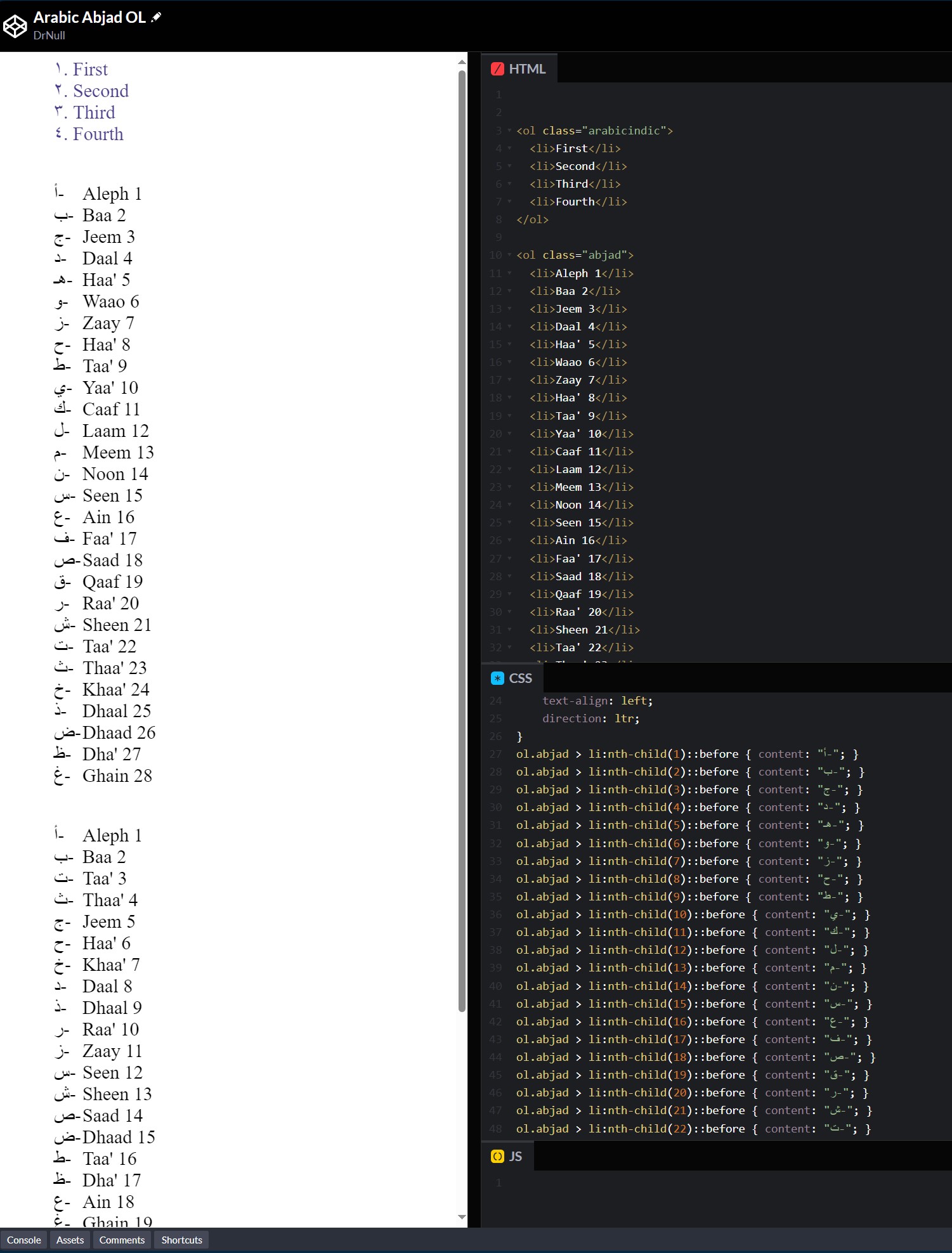Open the DrNull author profile link

coord(49,36)
